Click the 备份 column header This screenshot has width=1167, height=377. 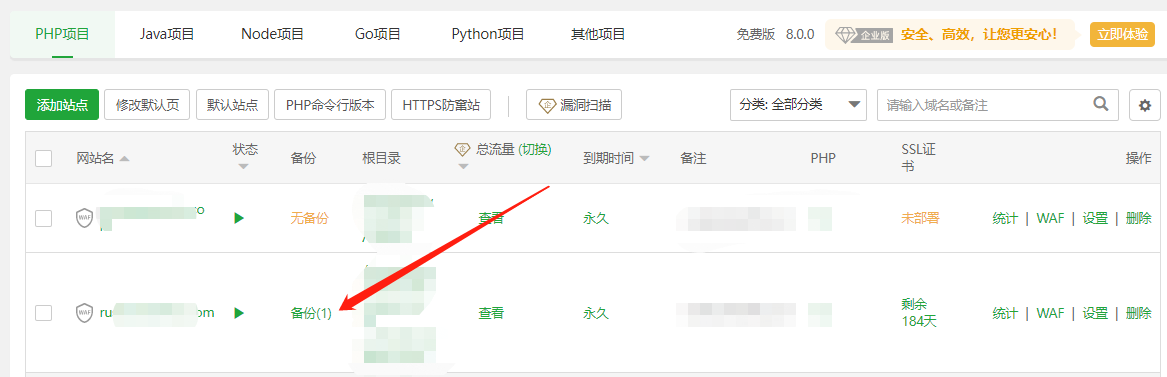pos(304,158)
